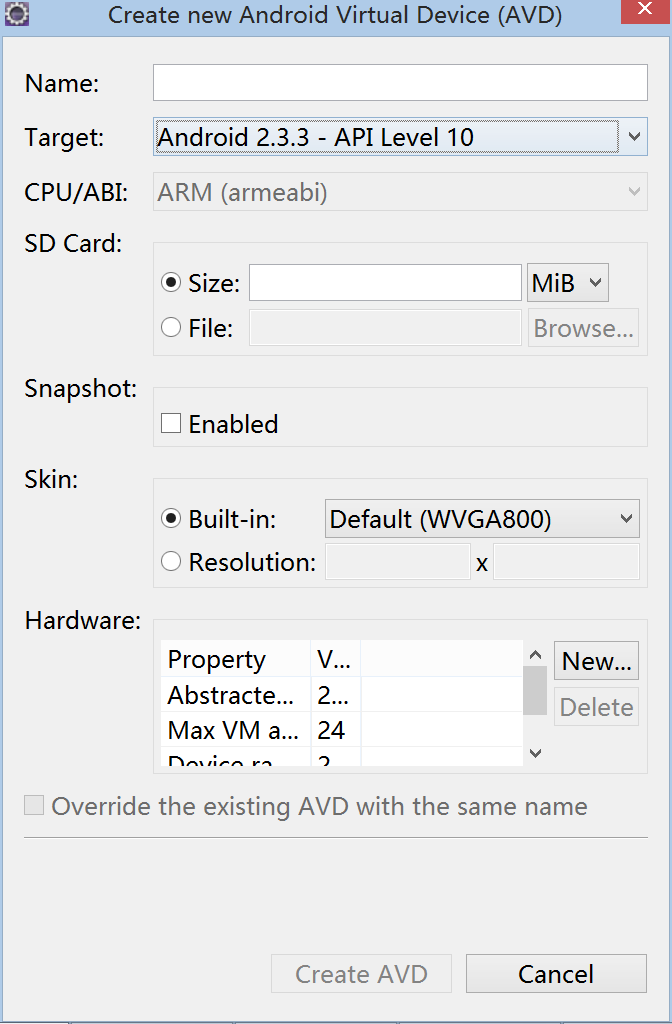The image size is (672, 1024).
Task: Select the SD Card File radio button
Action: click(x=171, y=327)
